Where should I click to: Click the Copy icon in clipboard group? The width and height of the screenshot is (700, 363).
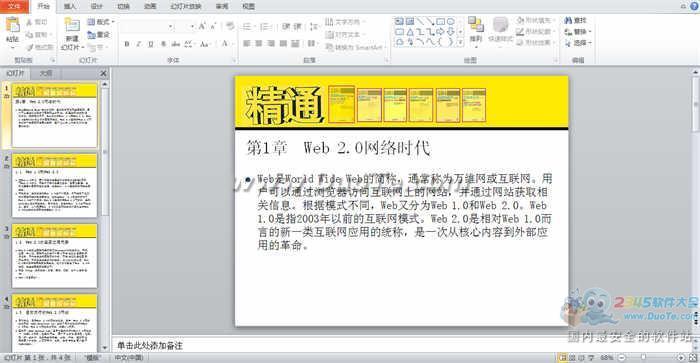(x=29, y=34)
